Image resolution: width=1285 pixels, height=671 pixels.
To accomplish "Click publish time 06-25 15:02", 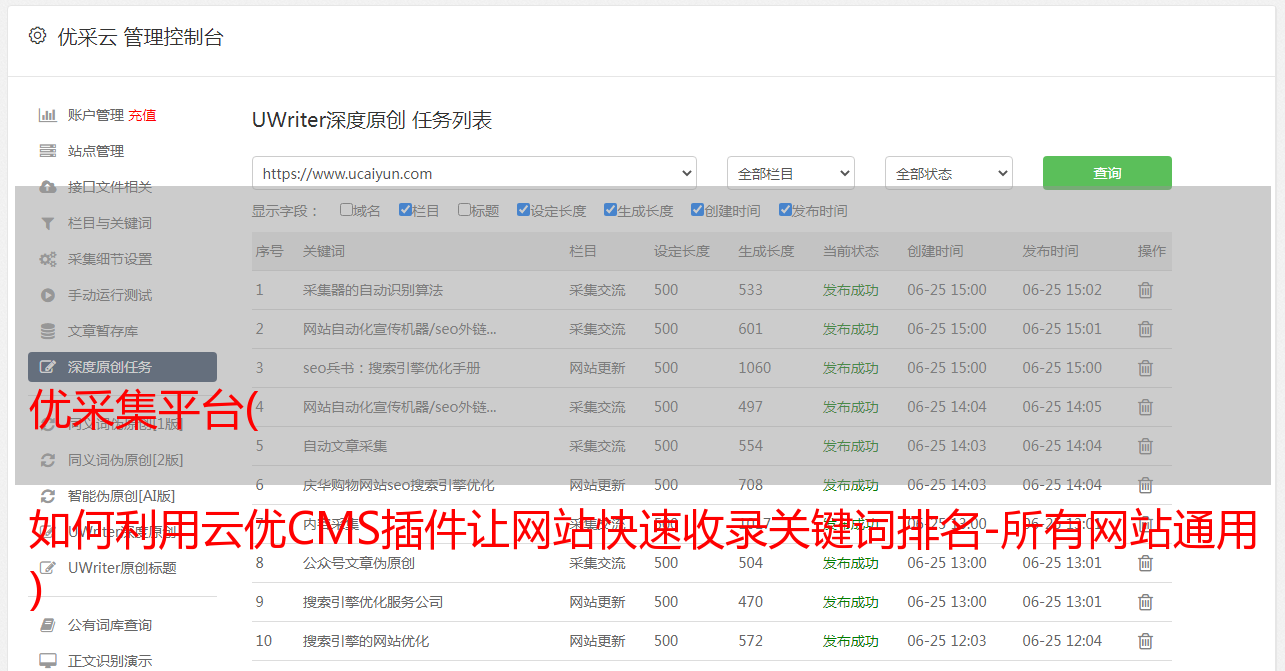I will [1062, 290].
